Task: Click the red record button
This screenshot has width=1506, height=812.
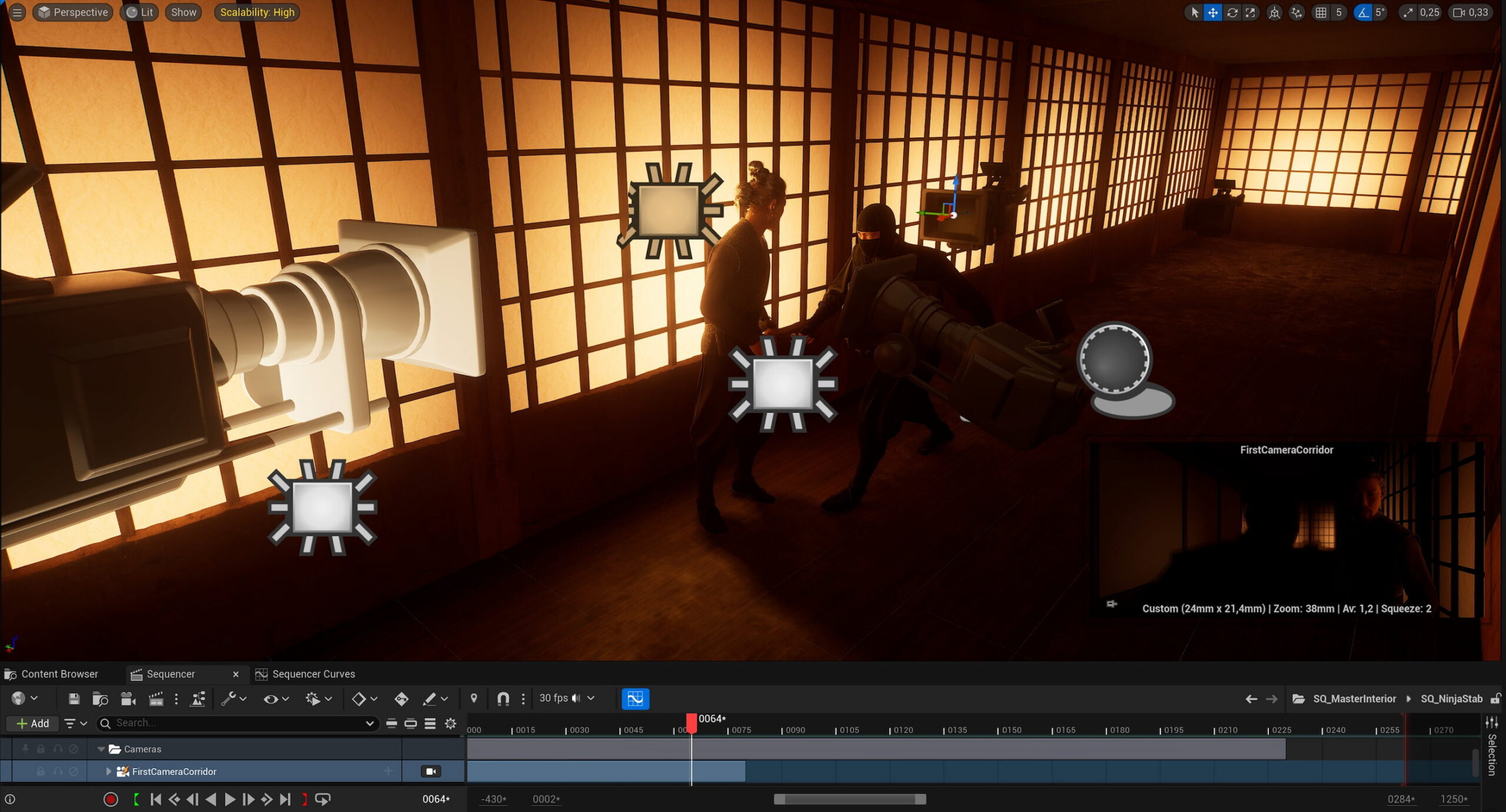Action: pos(111,799)
